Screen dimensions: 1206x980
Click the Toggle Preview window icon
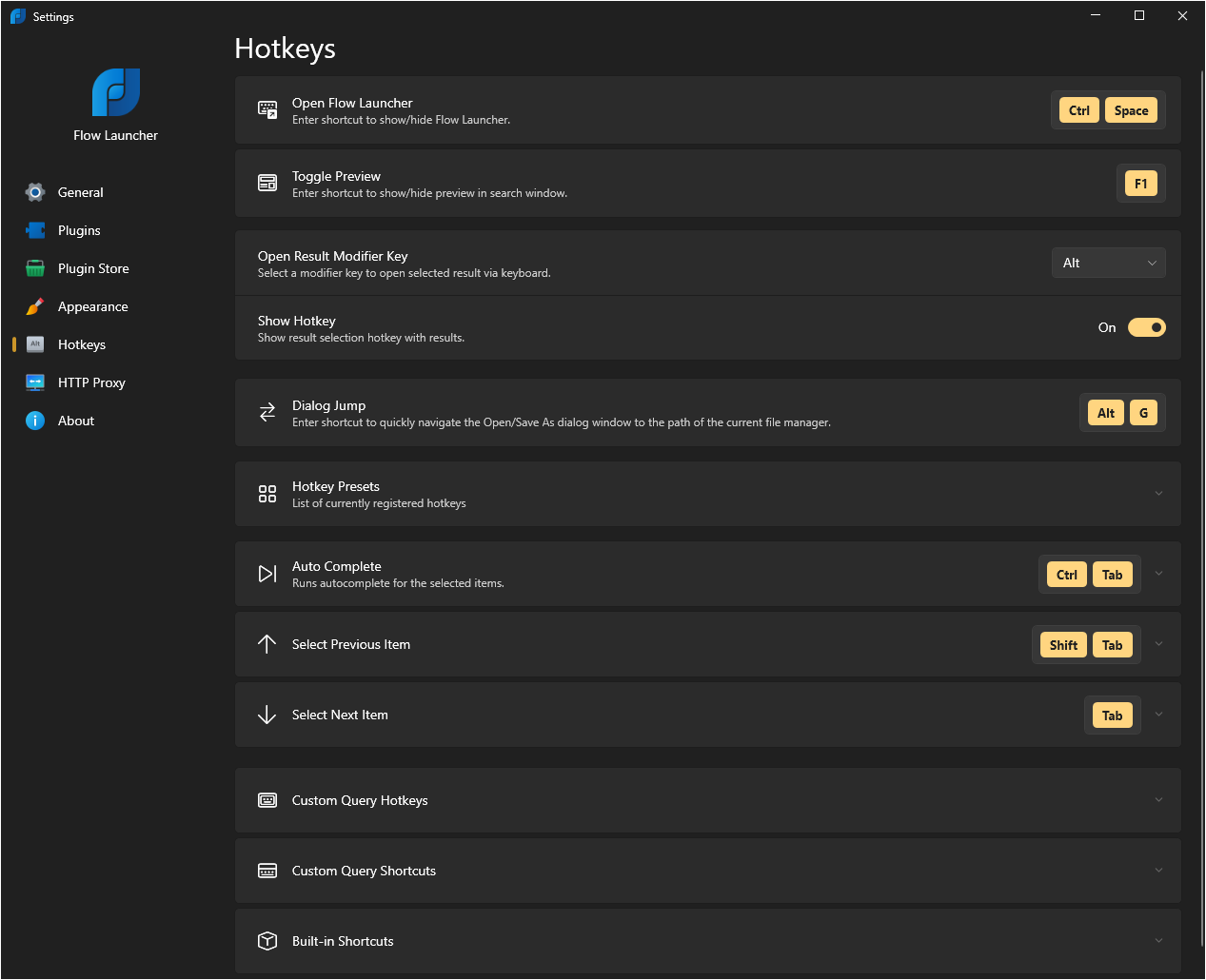[x=267, y=183]
